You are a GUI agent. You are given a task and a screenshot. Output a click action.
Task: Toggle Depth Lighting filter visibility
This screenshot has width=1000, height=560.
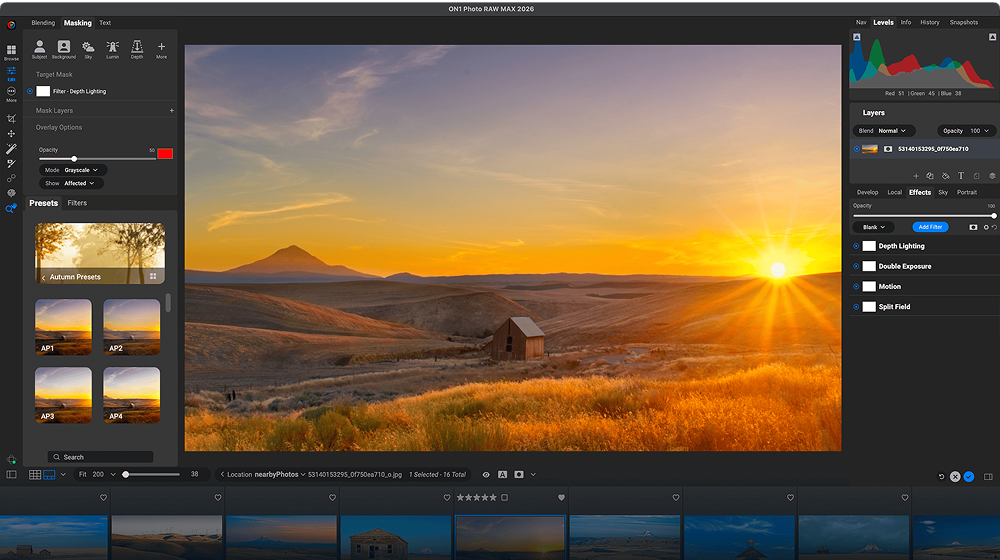pyautogui.click(x=856, y=246)
